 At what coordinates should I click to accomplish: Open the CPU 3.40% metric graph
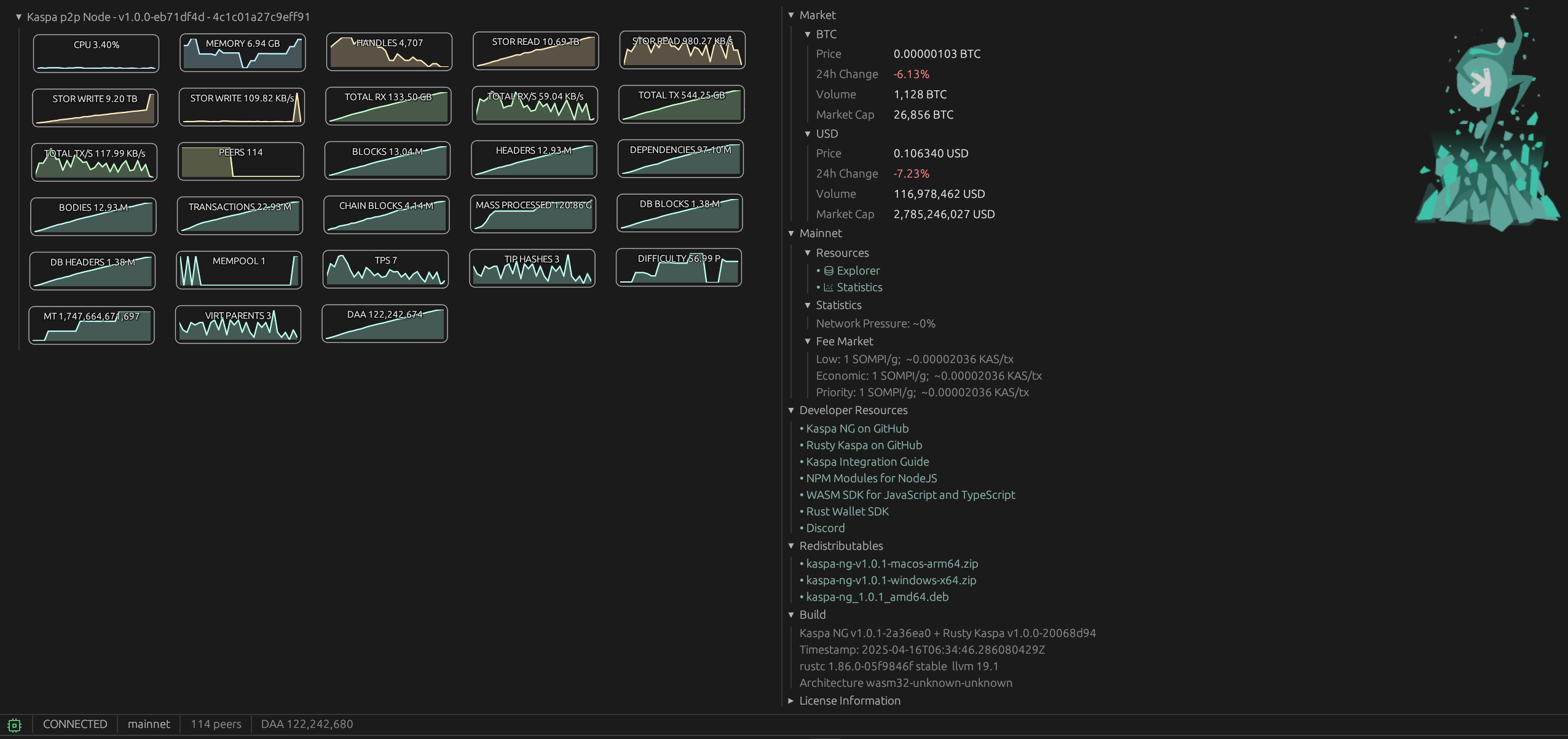click(96, 53)
